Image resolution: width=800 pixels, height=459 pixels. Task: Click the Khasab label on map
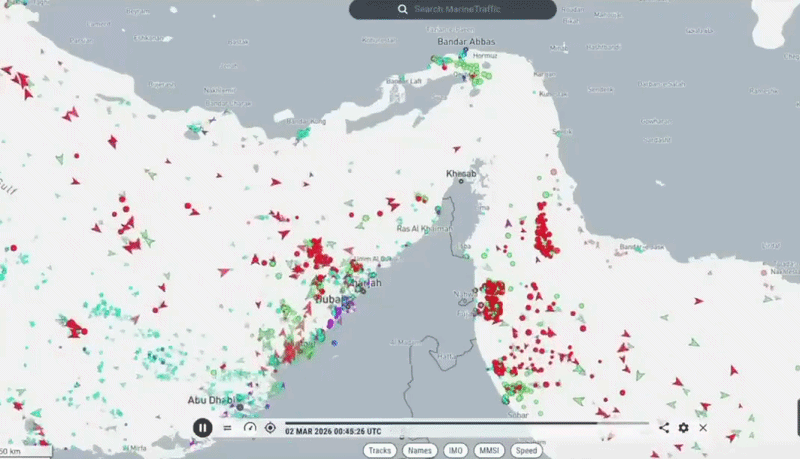[x=461, y=174]
